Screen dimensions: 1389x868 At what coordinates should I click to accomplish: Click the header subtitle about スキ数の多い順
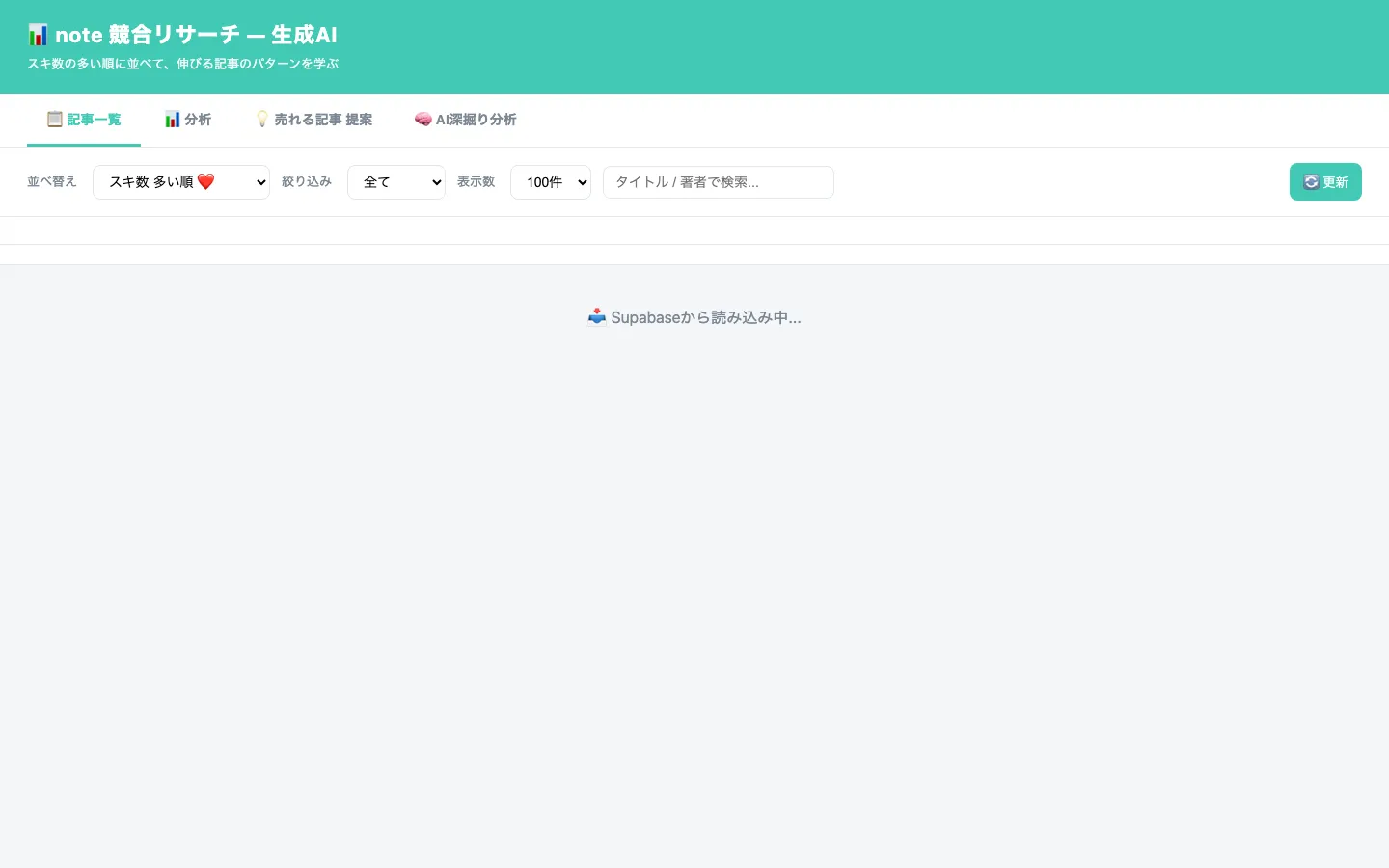pyautogui.click(x=183, y=64)
